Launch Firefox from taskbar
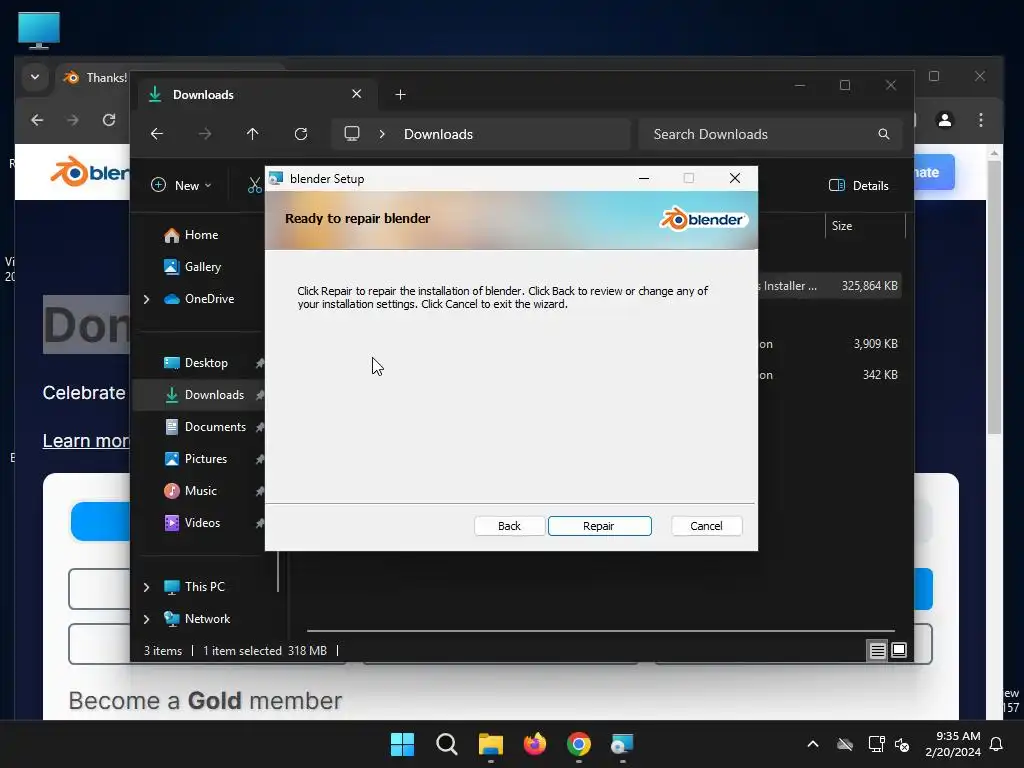1024x768 pixels. [x=535, y=744]
